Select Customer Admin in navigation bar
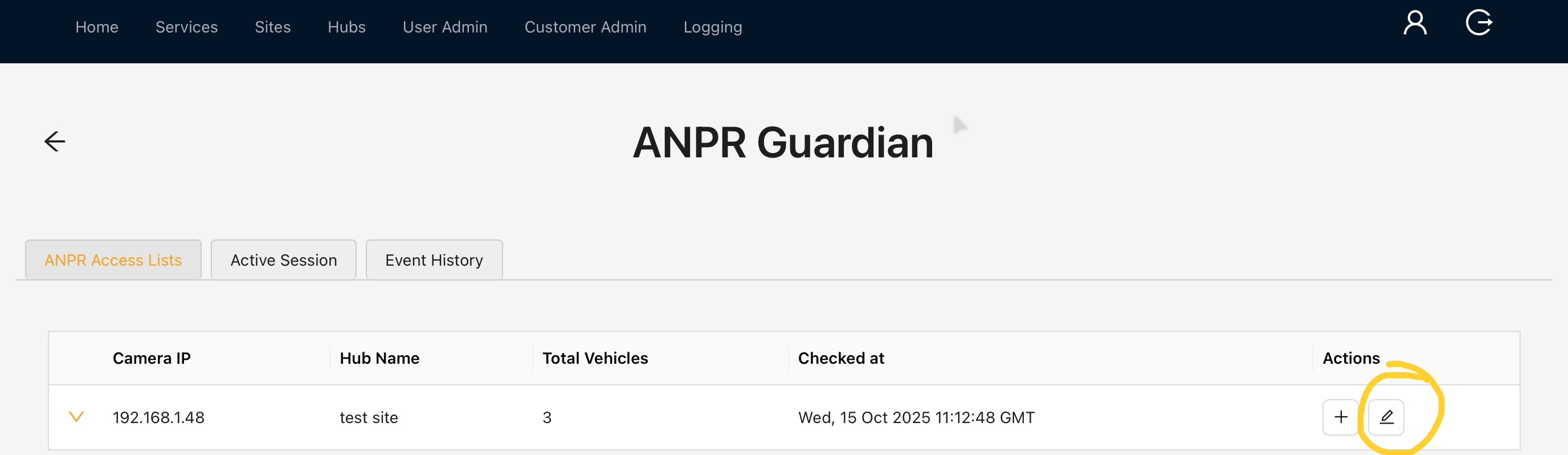 coord(585,27)
